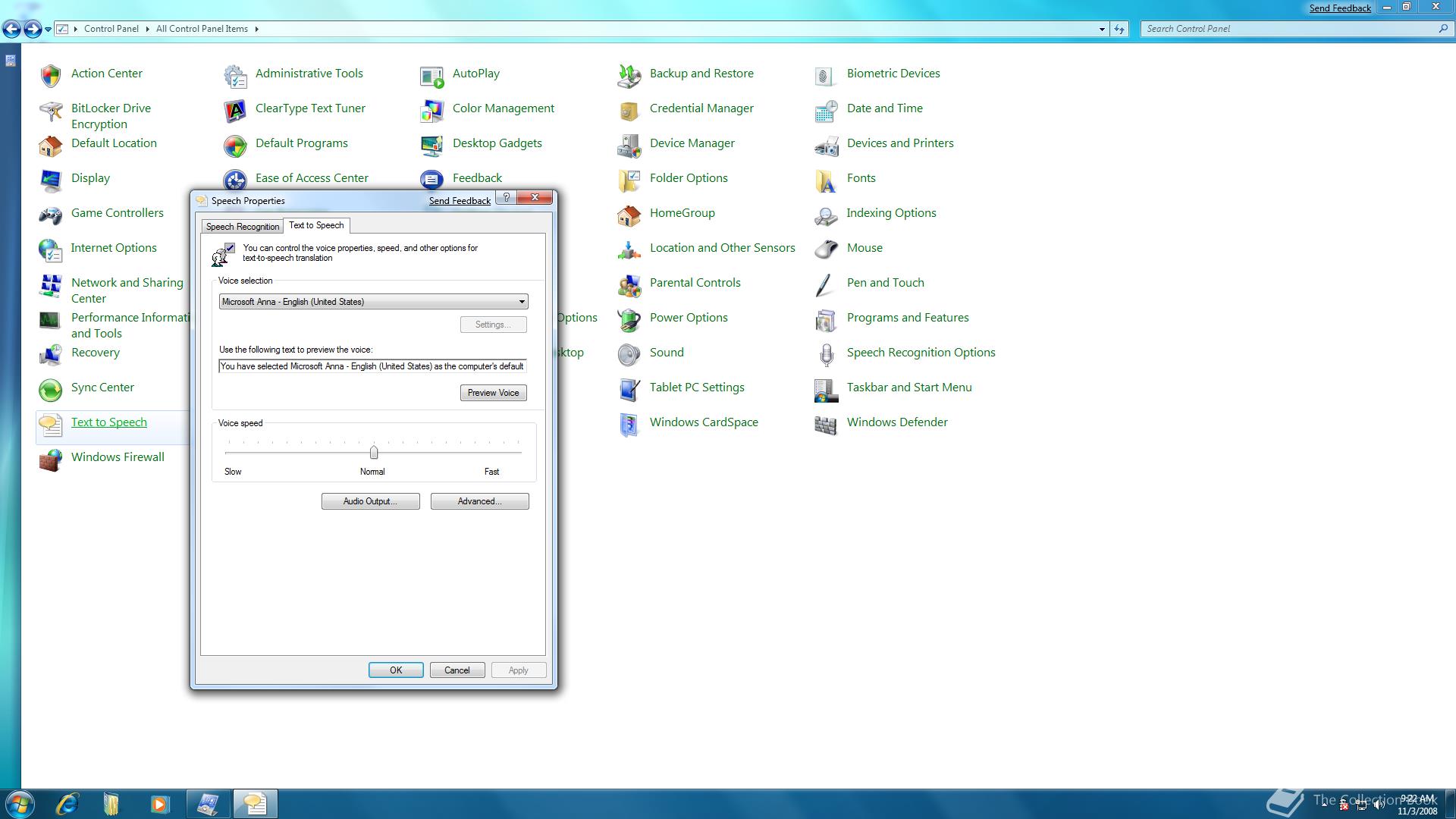Open the Game Controllers icon
1456x819 pixels.
pyautogui.click(x=51, y=215)
